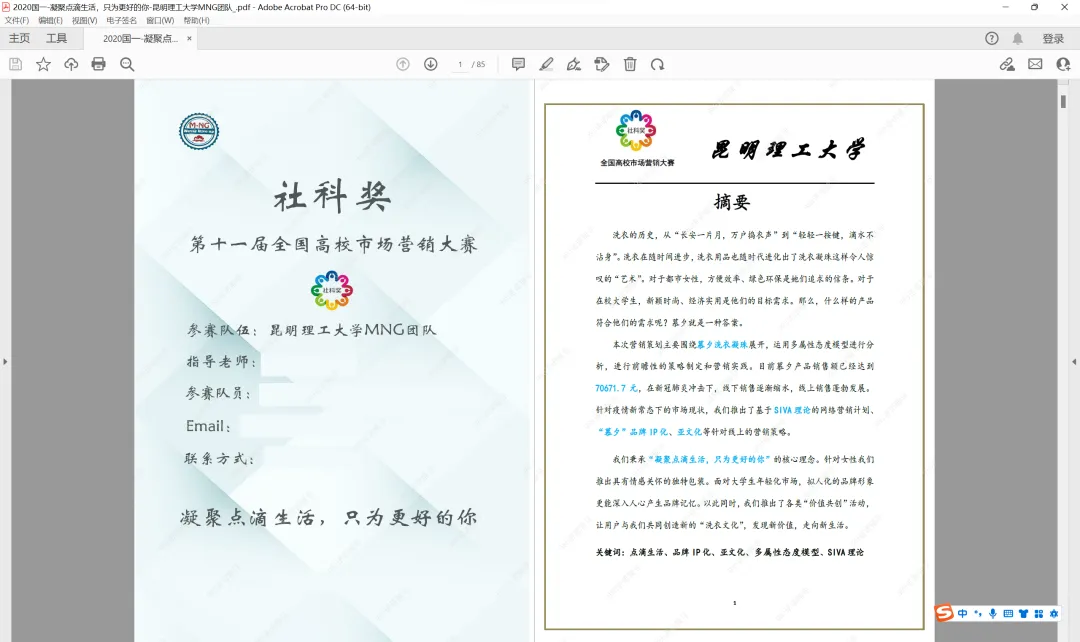
Task: Email the document via the envelope icon
Action: point(1034,63)
